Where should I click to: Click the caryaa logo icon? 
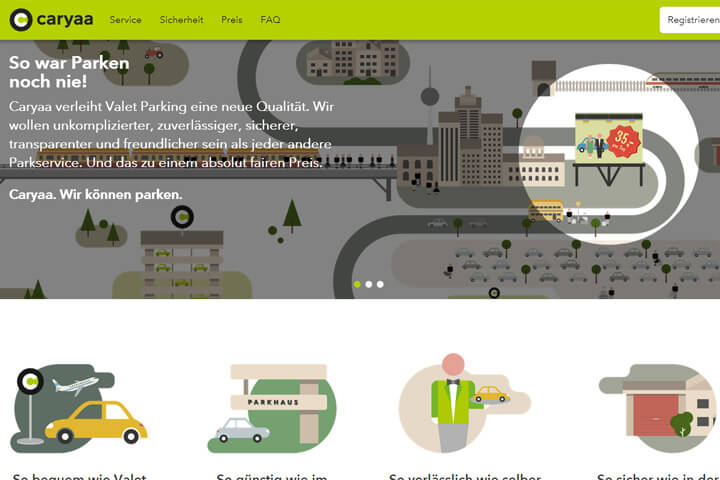(20, 19)
